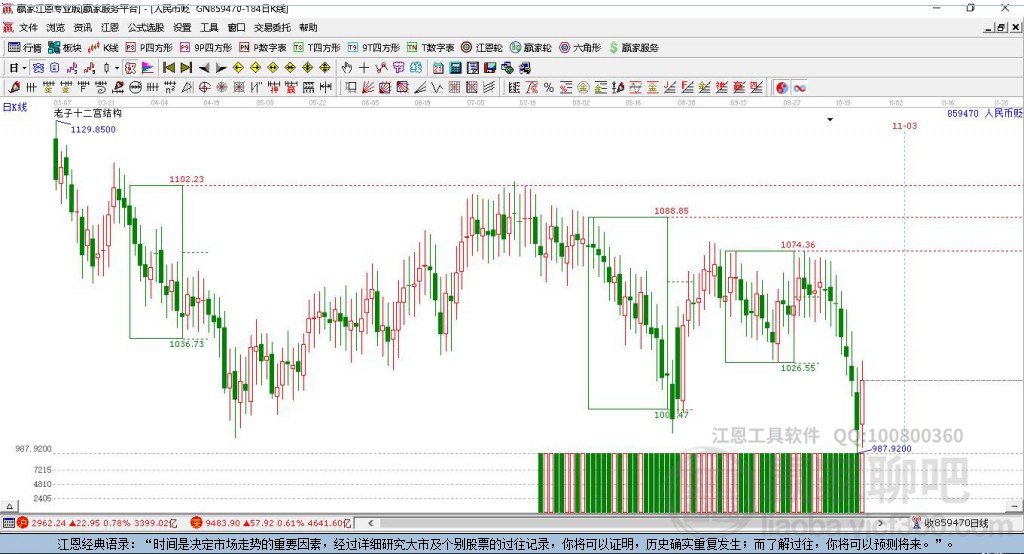
Task: Toggle the purple staircase indicator icon
Action: (72, 68)
